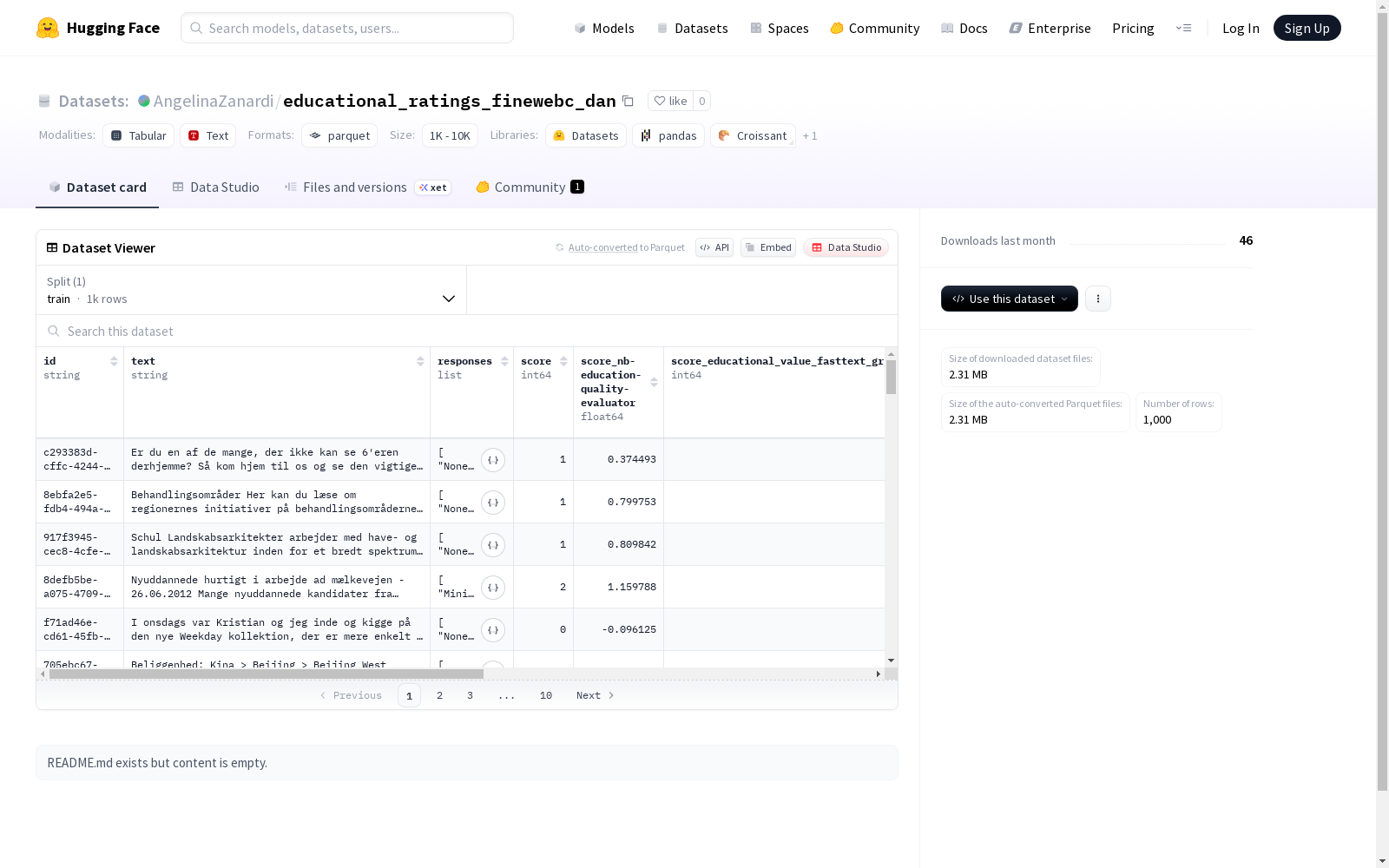The image size is (1389, 868).
Task: Focus the Search this dataset field
Action: (x=467, y=331)
